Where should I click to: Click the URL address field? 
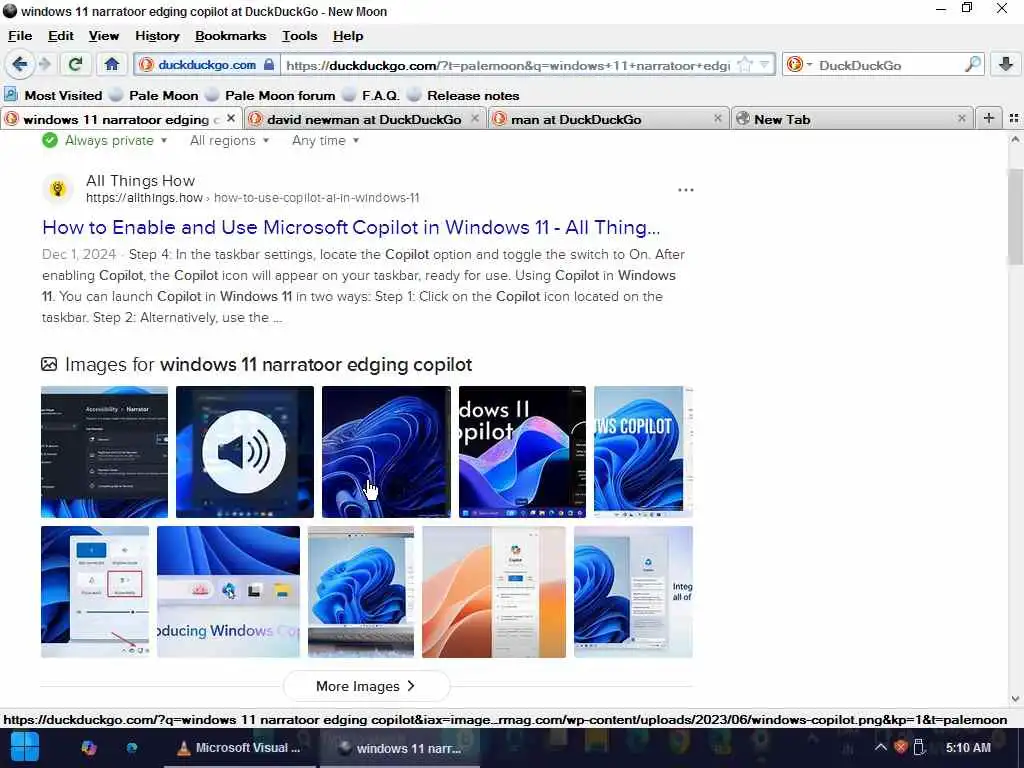[509, 65]
